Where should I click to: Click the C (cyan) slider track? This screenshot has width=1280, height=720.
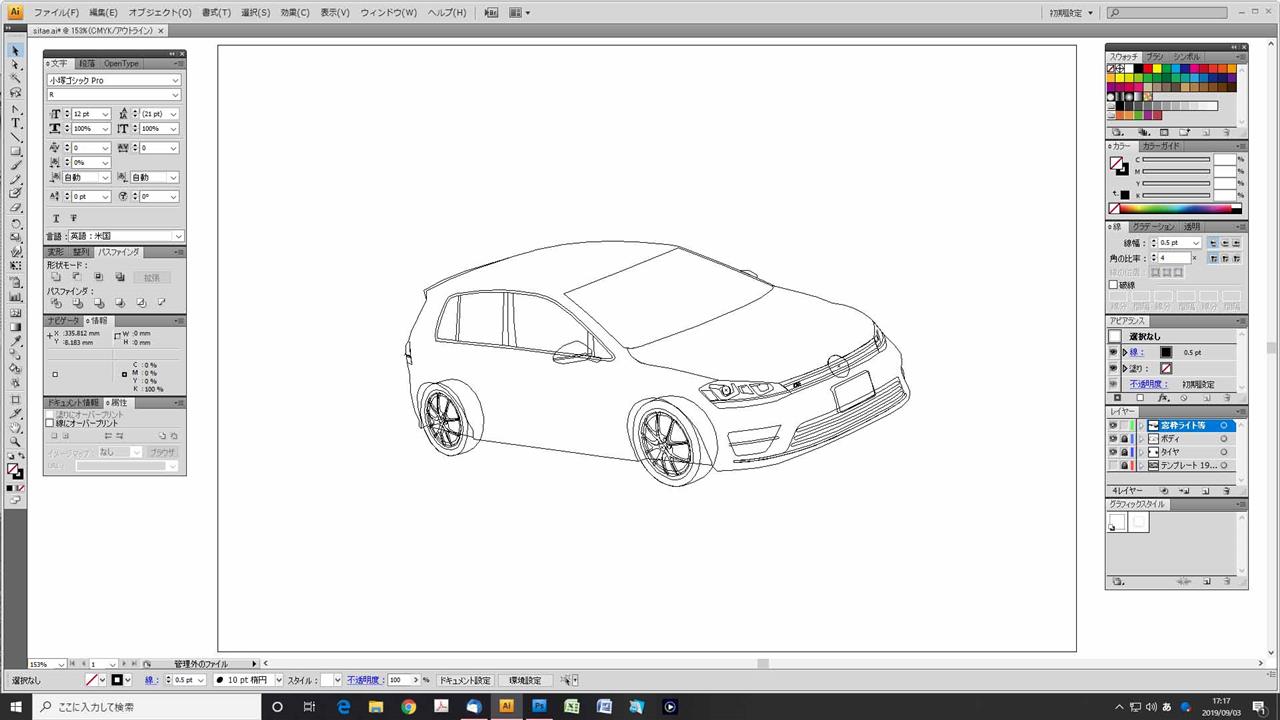click(x=1177, y=160)
